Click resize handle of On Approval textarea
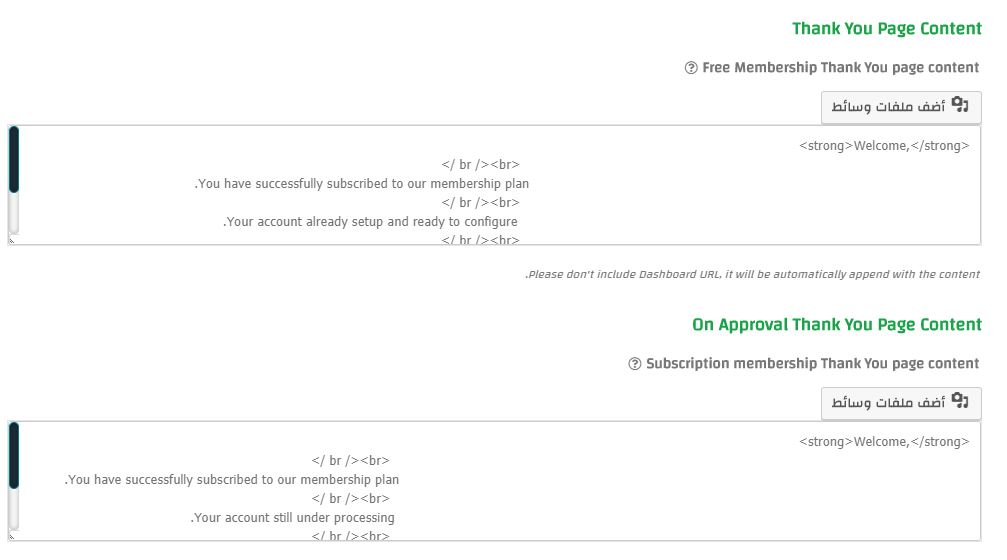This screenshot has width=1007, height=560. [x=12, y=536]
